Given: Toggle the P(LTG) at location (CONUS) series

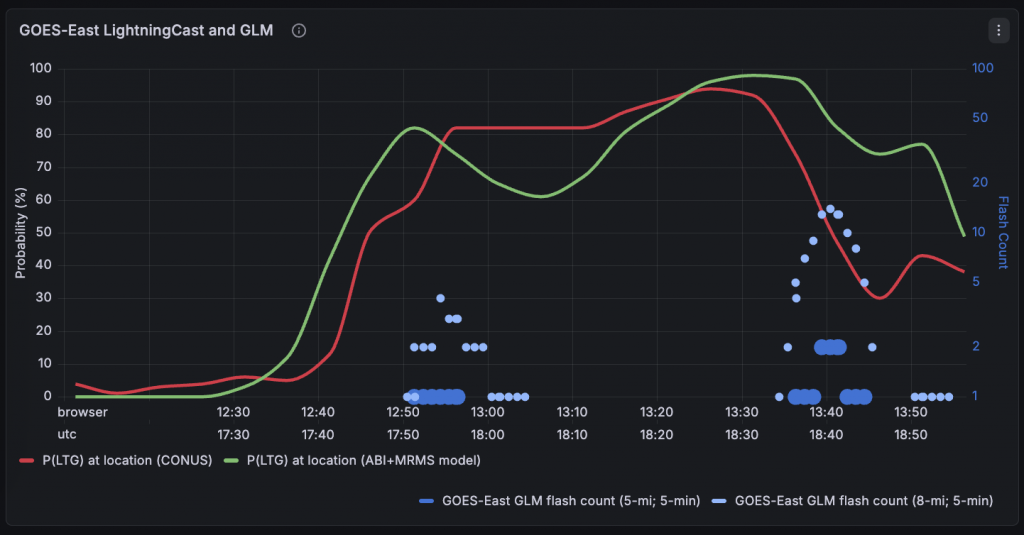Looking at the screenshot, I should [127, 461].
